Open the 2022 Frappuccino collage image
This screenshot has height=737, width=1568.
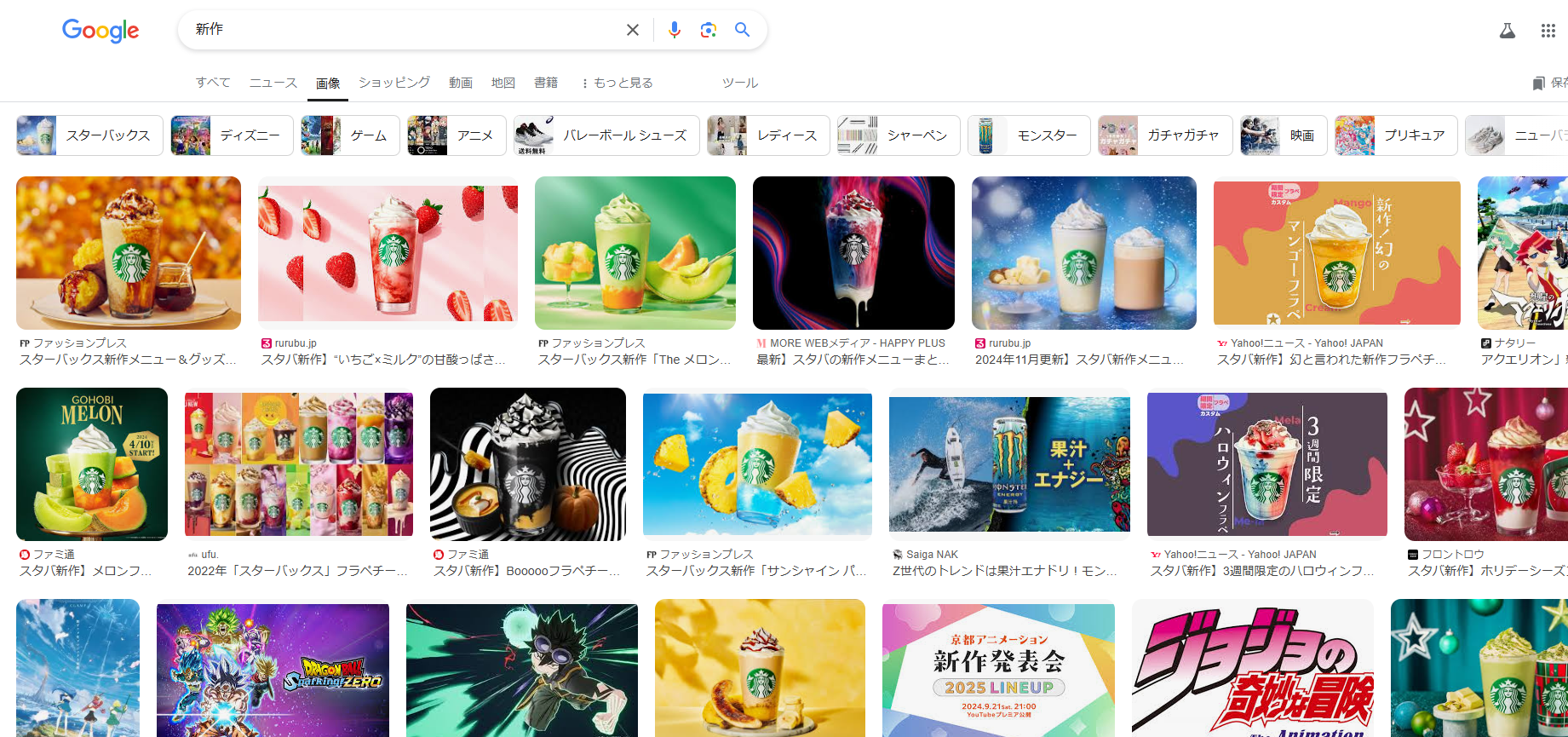(x=299, y=464)
